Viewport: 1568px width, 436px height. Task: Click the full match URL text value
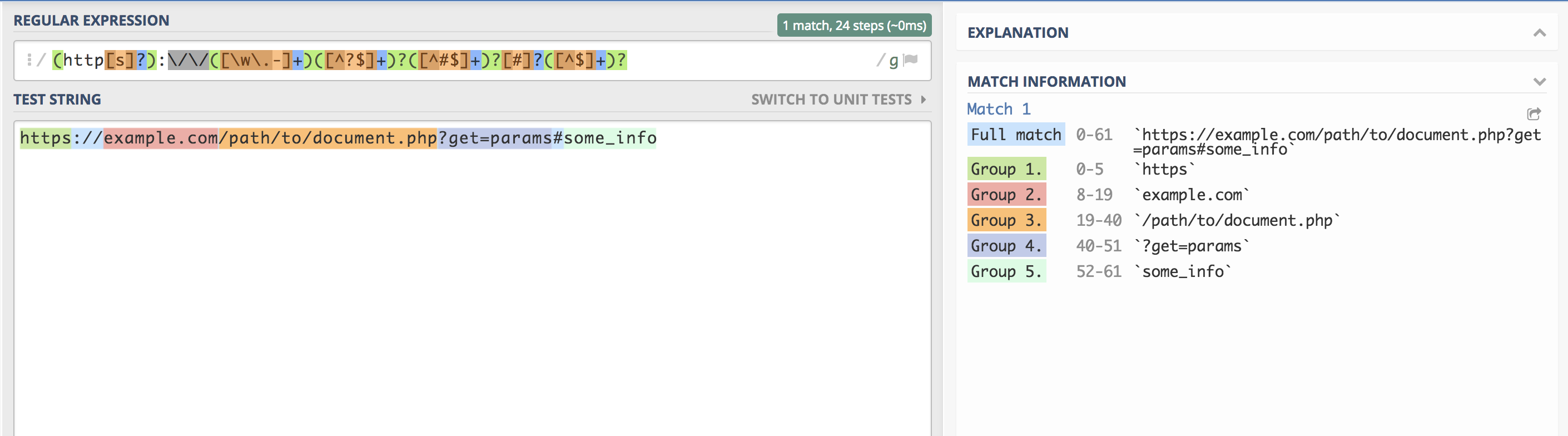(x=1337, y=142)
